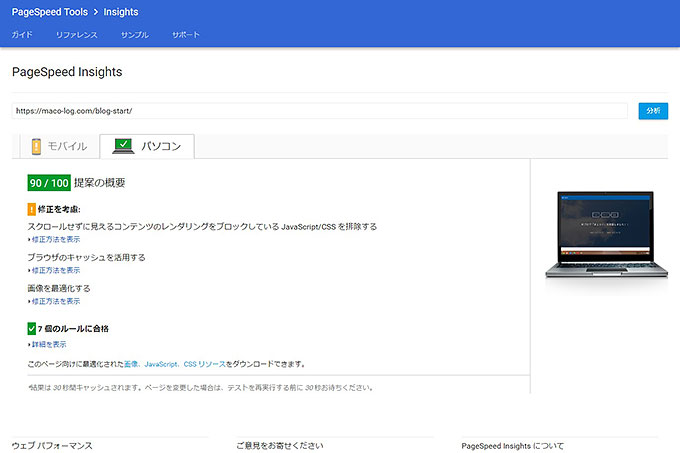Expand fix details for JavaScript/CSS blocking rule

56,239
